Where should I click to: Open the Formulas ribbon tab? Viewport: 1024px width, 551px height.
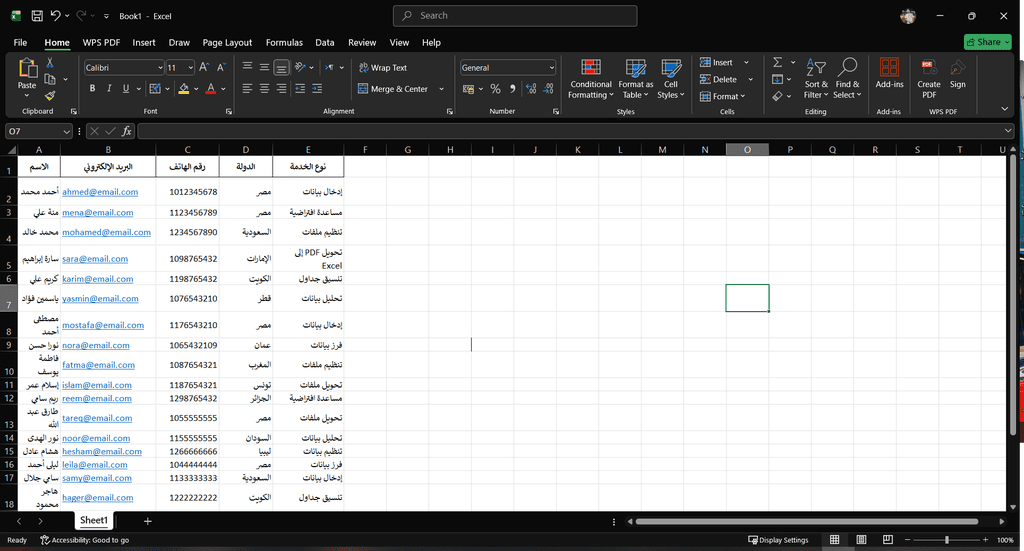[x=284, y=43]
